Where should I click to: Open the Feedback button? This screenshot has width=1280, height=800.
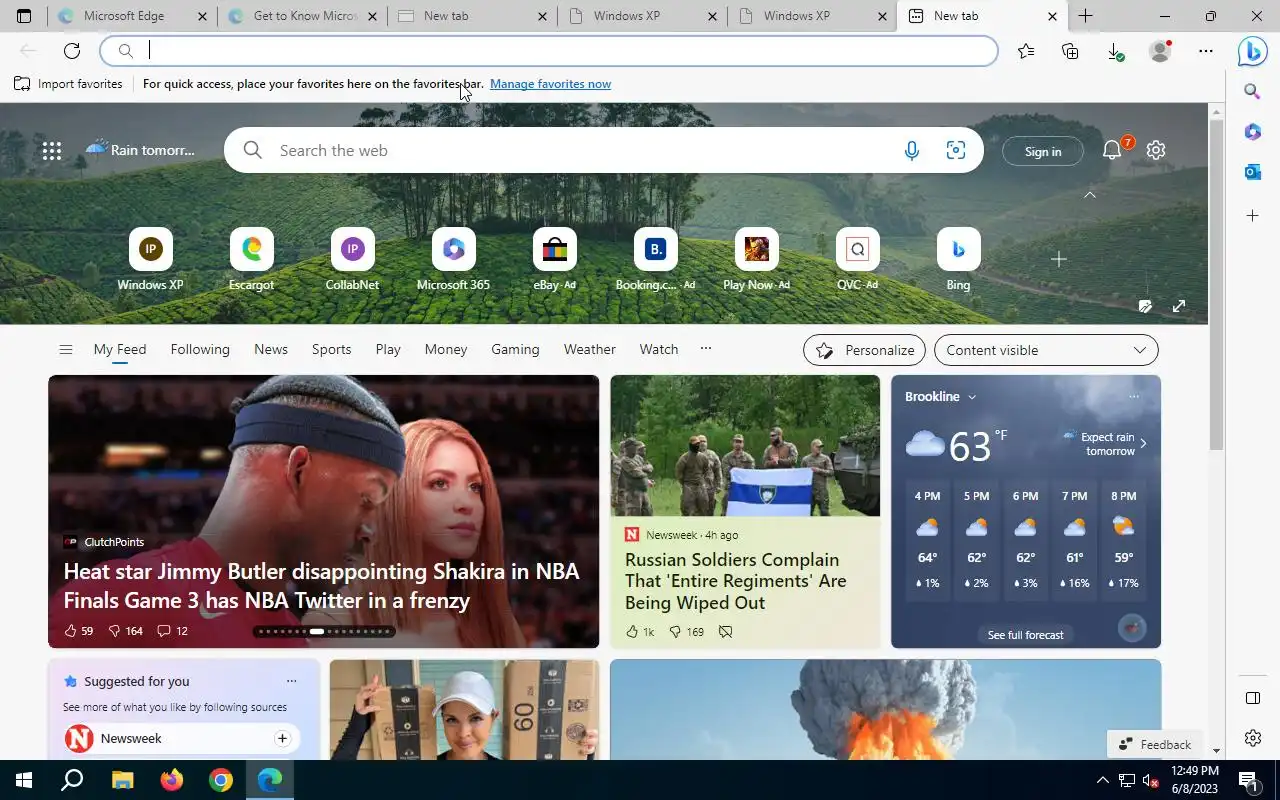click(1155, 744)
